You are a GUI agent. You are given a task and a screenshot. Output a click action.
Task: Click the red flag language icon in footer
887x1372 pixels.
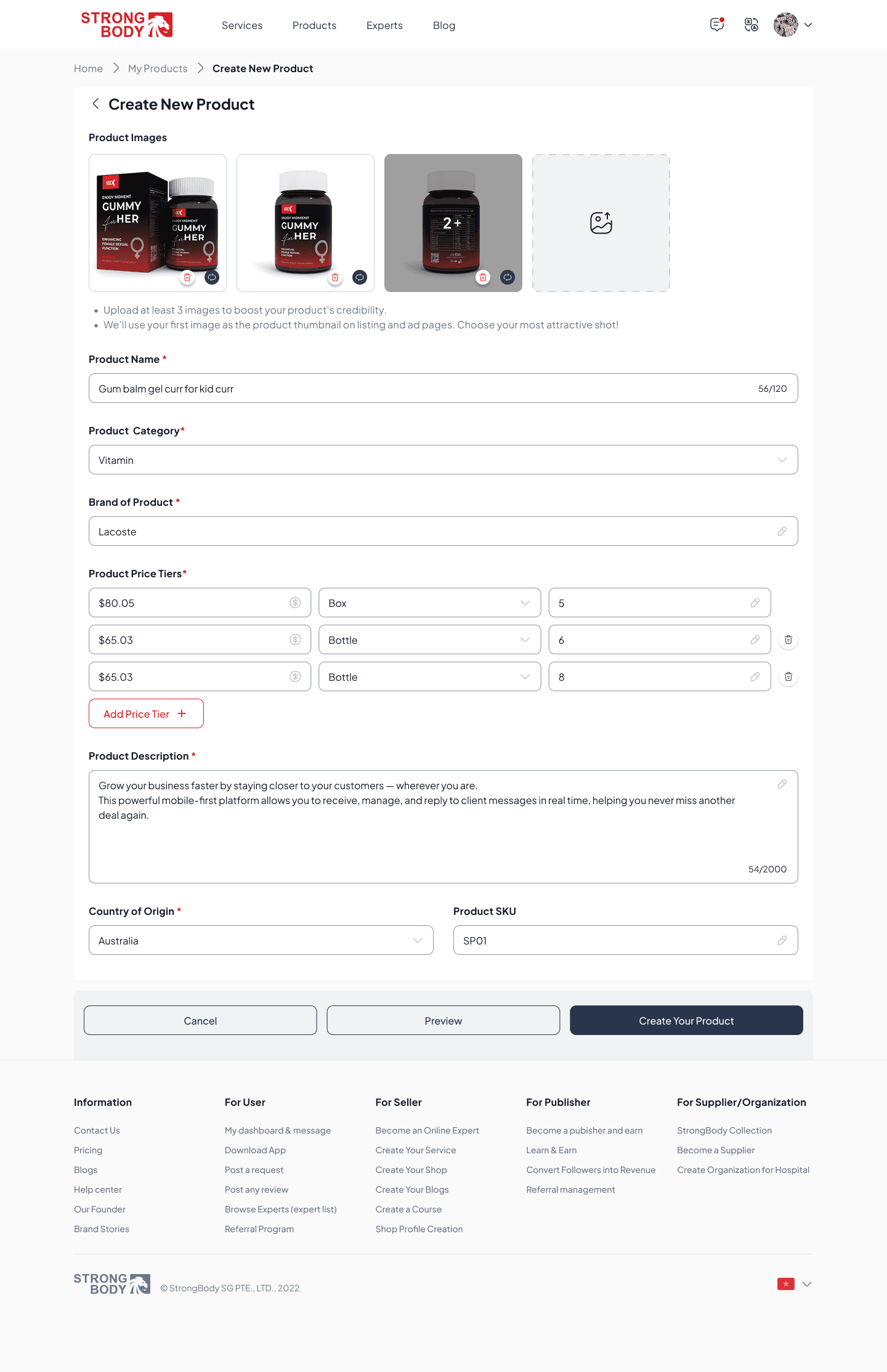tap(786, 1284)
